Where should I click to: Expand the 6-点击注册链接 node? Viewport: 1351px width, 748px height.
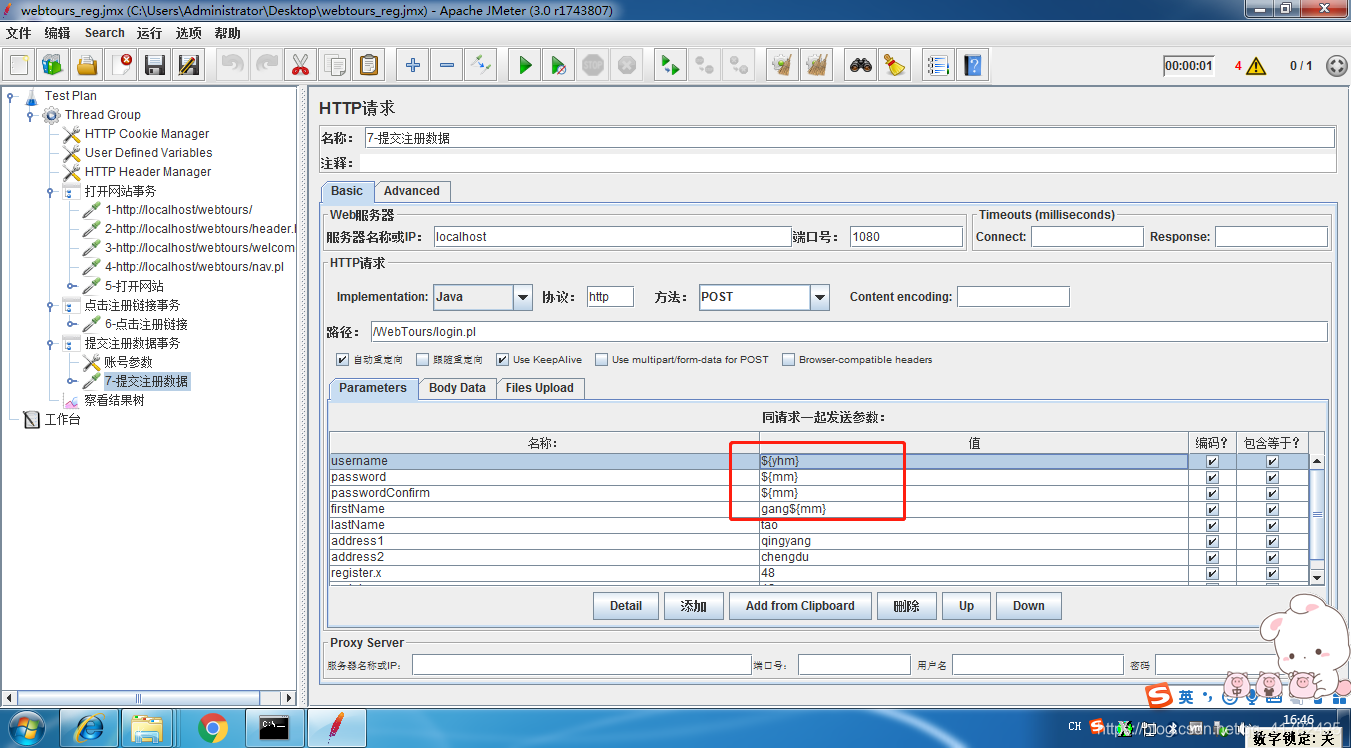pos(71,324)
